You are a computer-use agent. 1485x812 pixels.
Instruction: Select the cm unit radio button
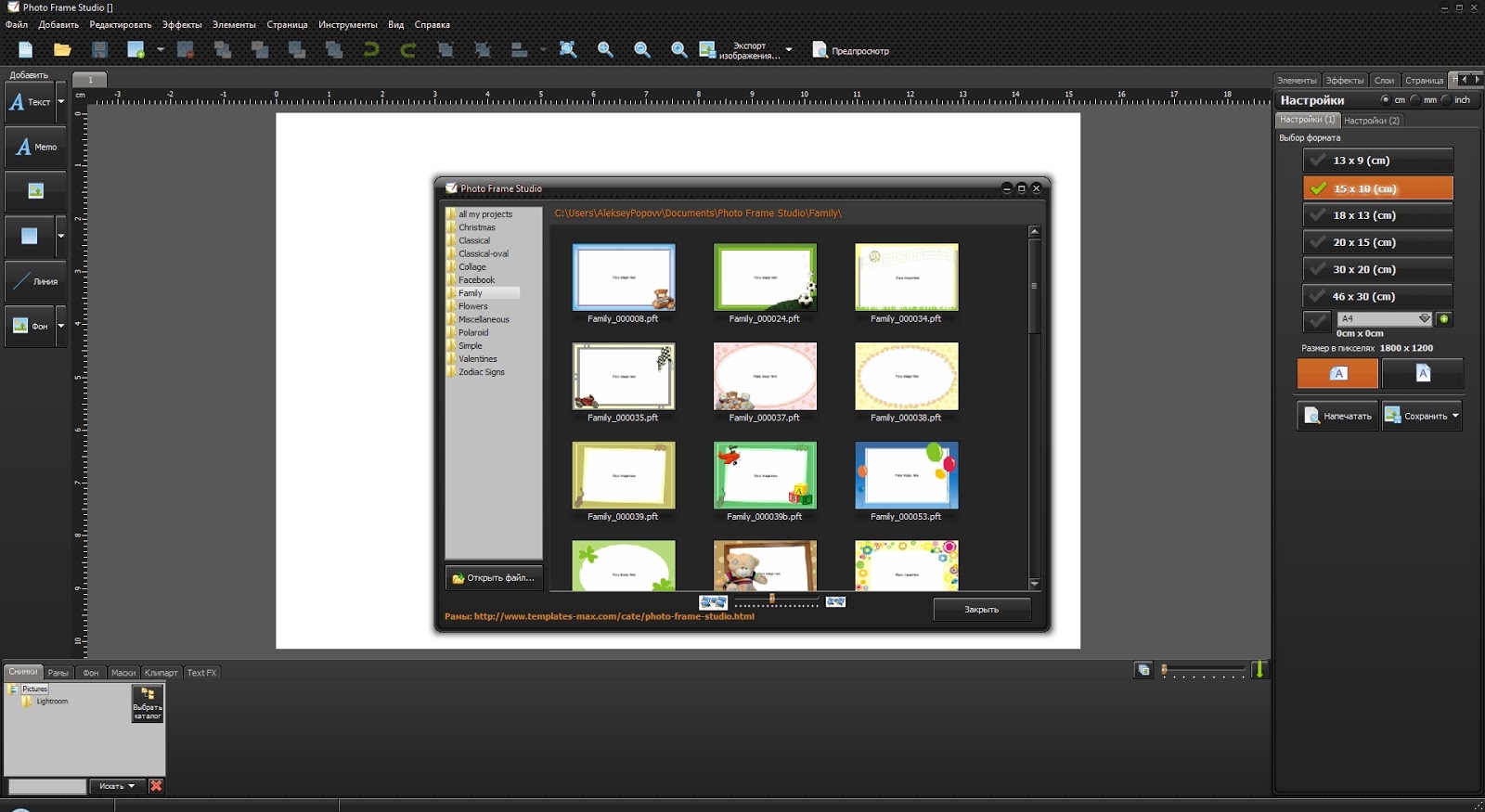click(1386, 100)
